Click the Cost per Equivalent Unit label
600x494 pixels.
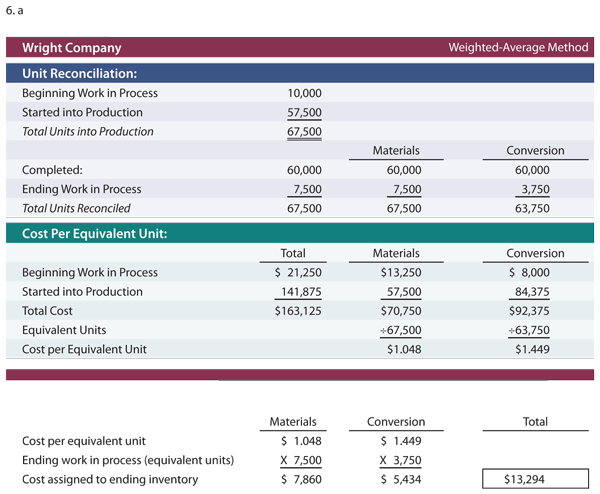pyautogui.click(x=84, y=349)
